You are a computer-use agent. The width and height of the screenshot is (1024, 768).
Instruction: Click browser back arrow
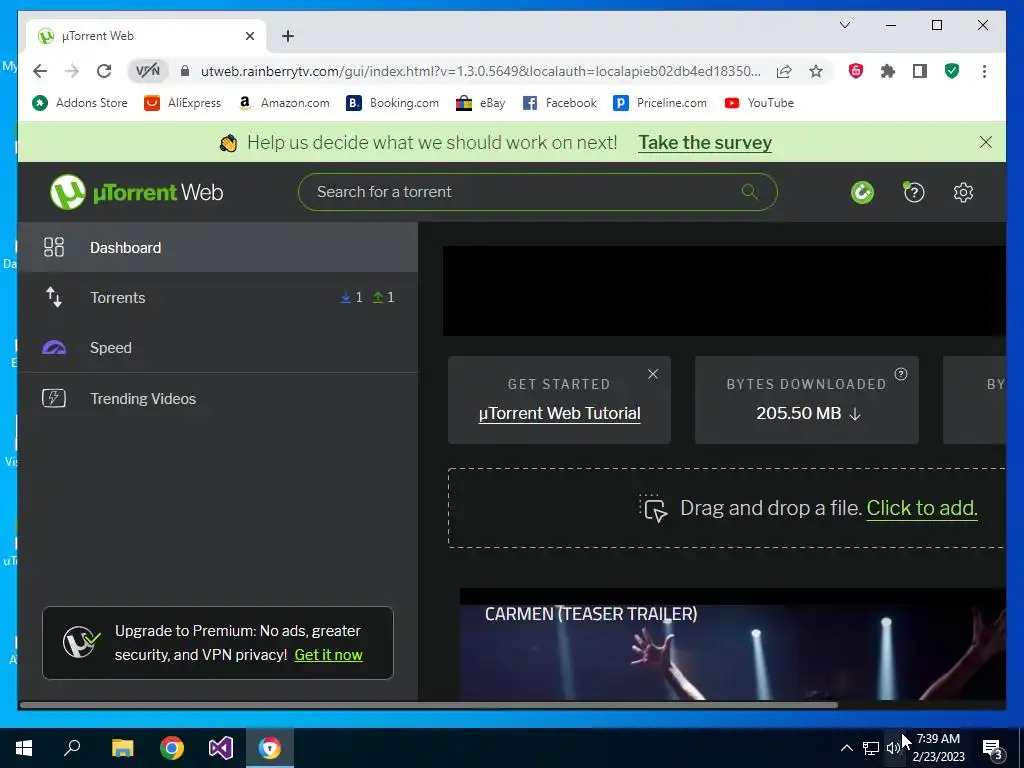click(x=40, y=71)
